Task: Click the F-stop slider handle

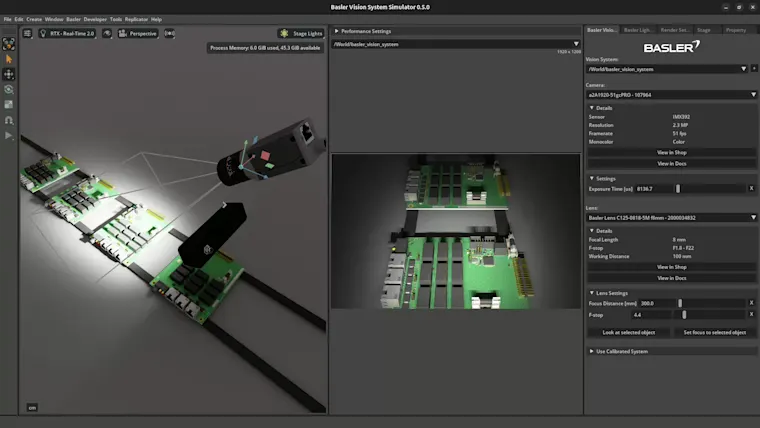Action: click(x=684, y=315)
